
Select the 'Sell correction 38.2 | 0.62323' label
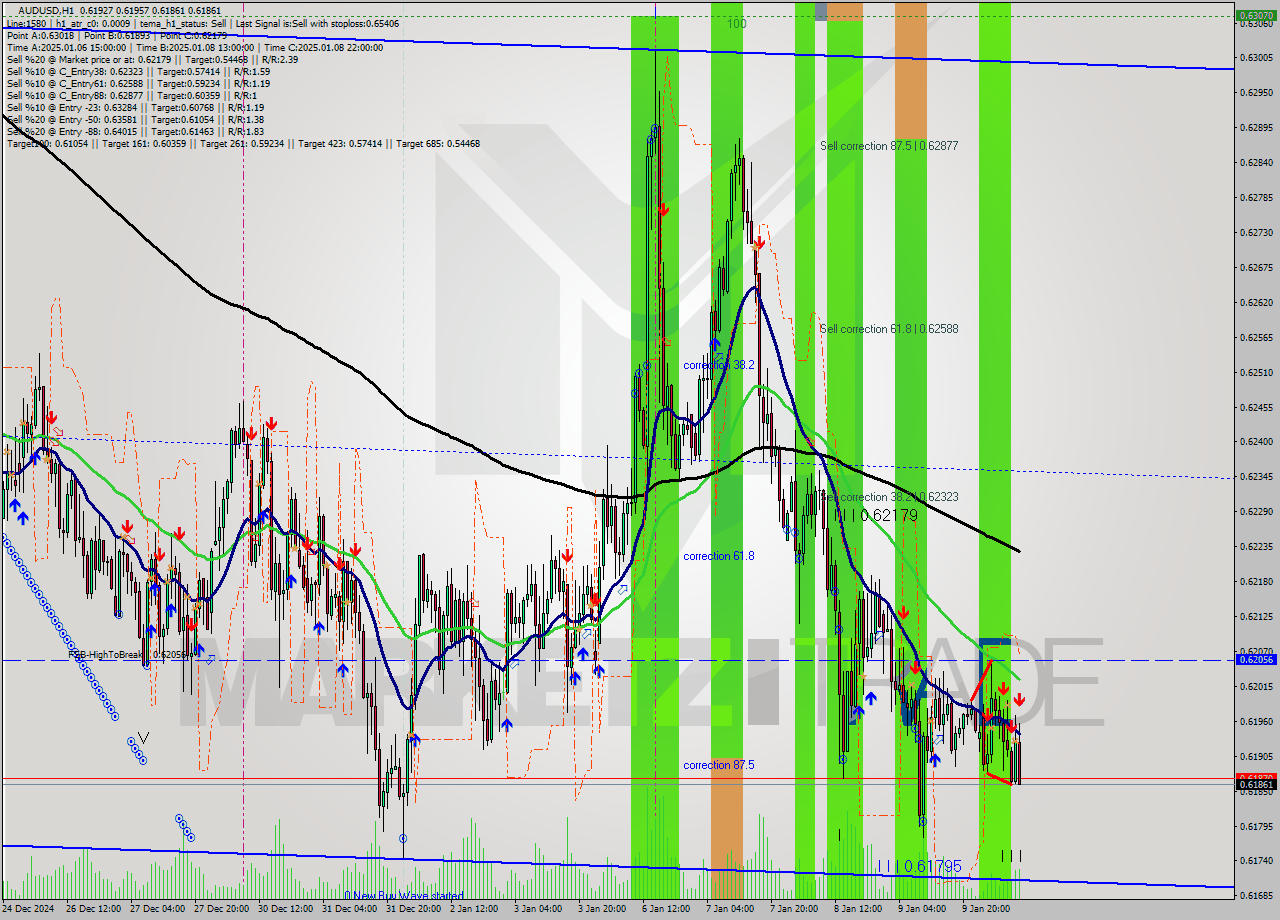pyautogui.click(x=889, y=497)
